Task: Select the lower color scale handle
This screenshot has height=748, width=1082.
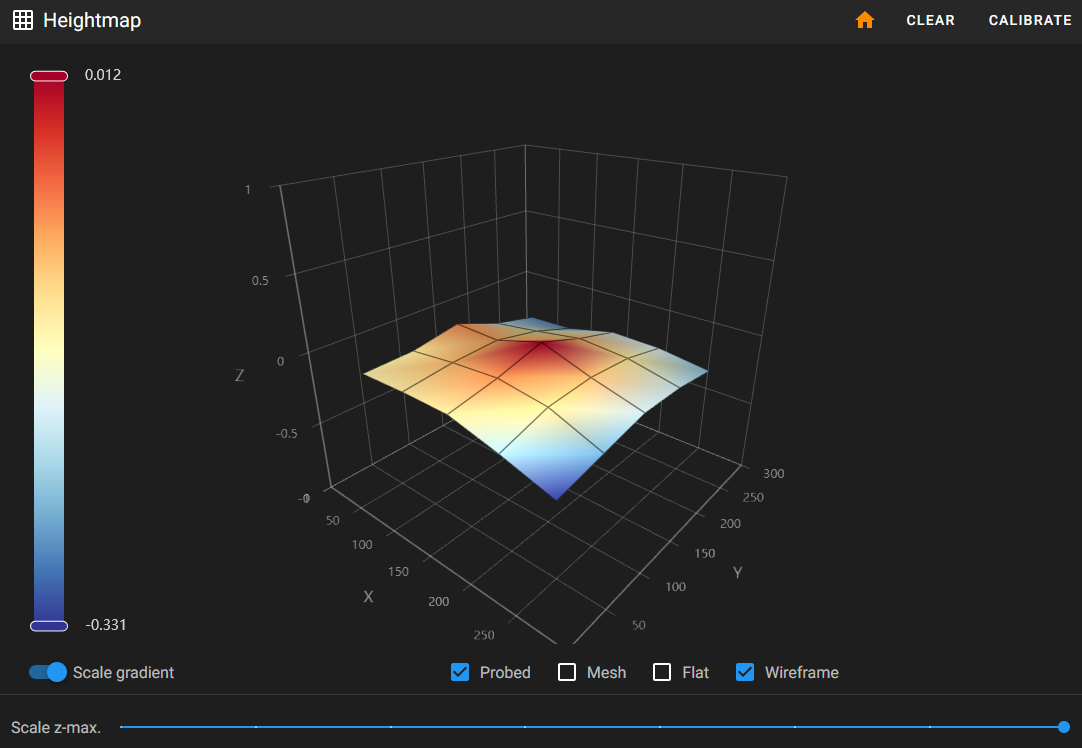Action: pos(49,626)
